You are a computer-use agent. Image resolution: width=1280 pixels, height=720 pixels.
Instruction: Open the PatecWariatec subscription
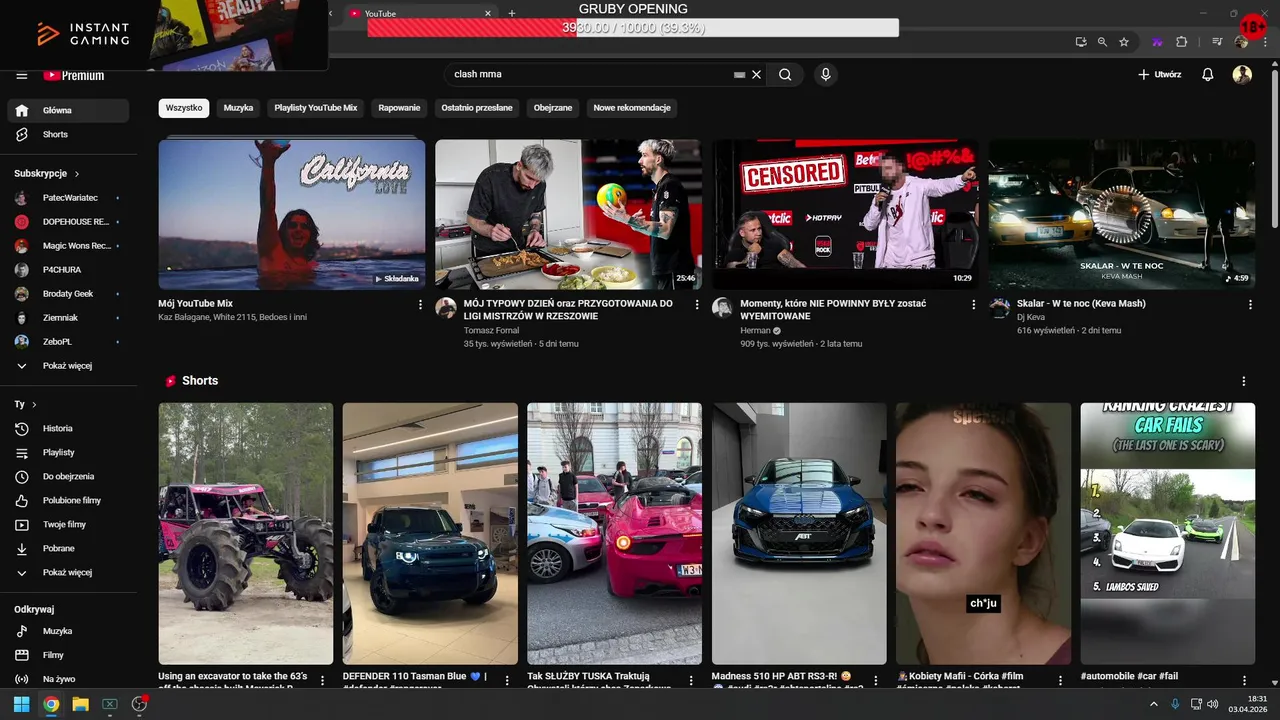click(x=68, y=198)
